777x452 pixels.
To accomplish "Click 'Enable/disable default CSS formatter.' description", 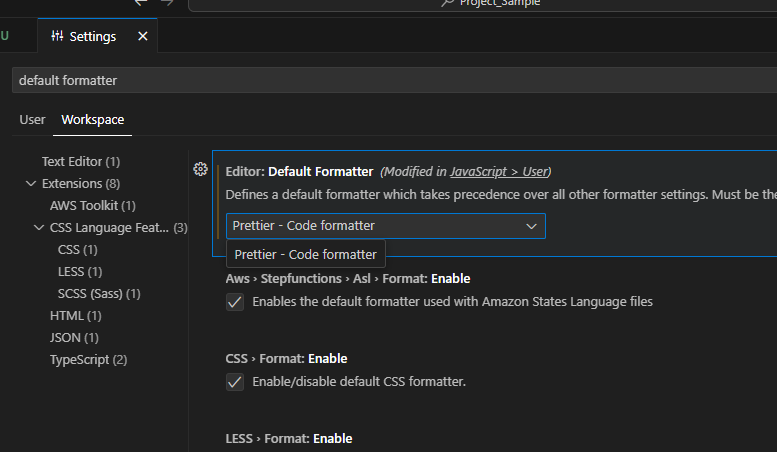I will click(359, 382).
